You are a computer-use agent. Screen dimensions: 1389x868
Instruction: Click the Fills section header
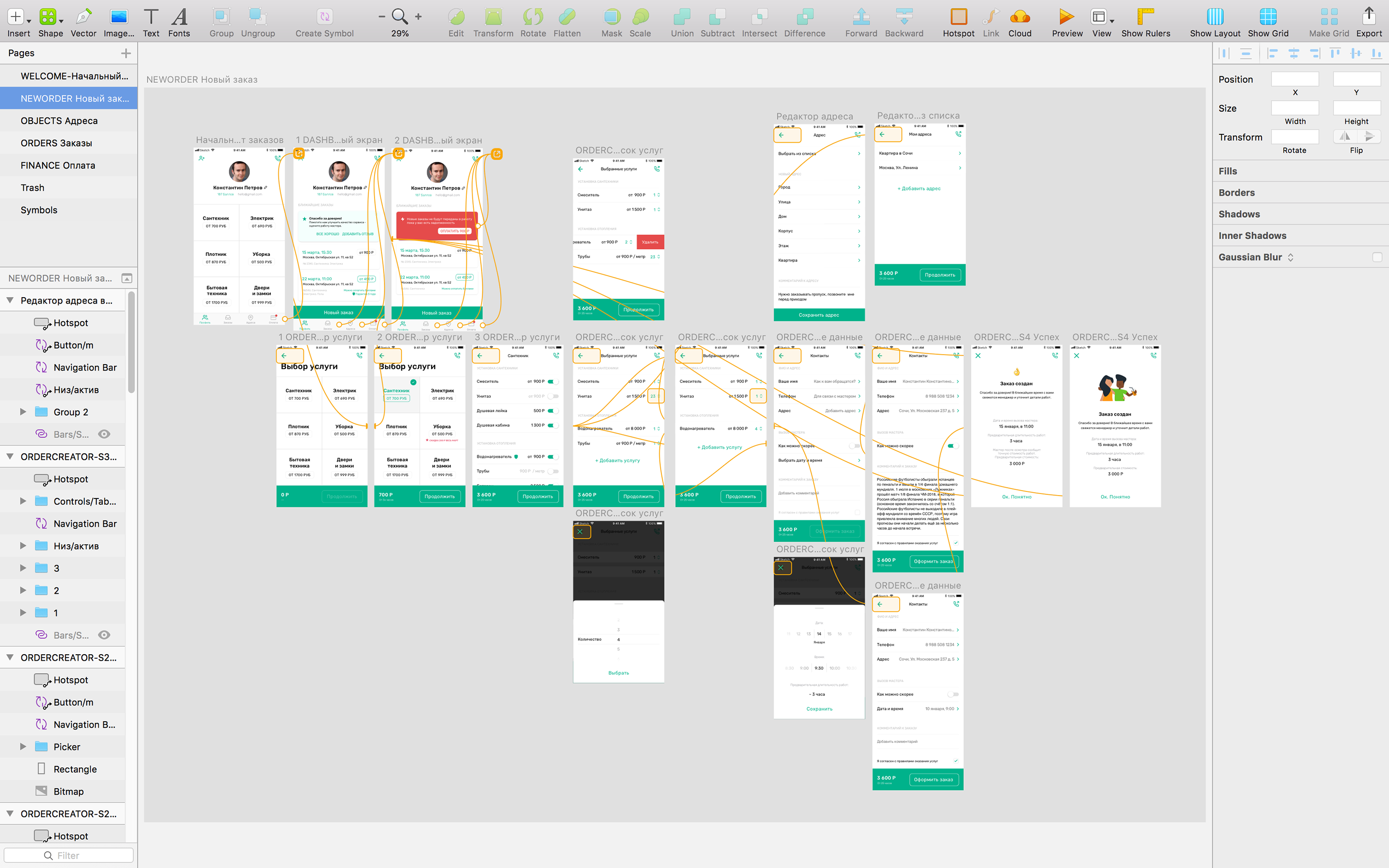[1228, 171]
